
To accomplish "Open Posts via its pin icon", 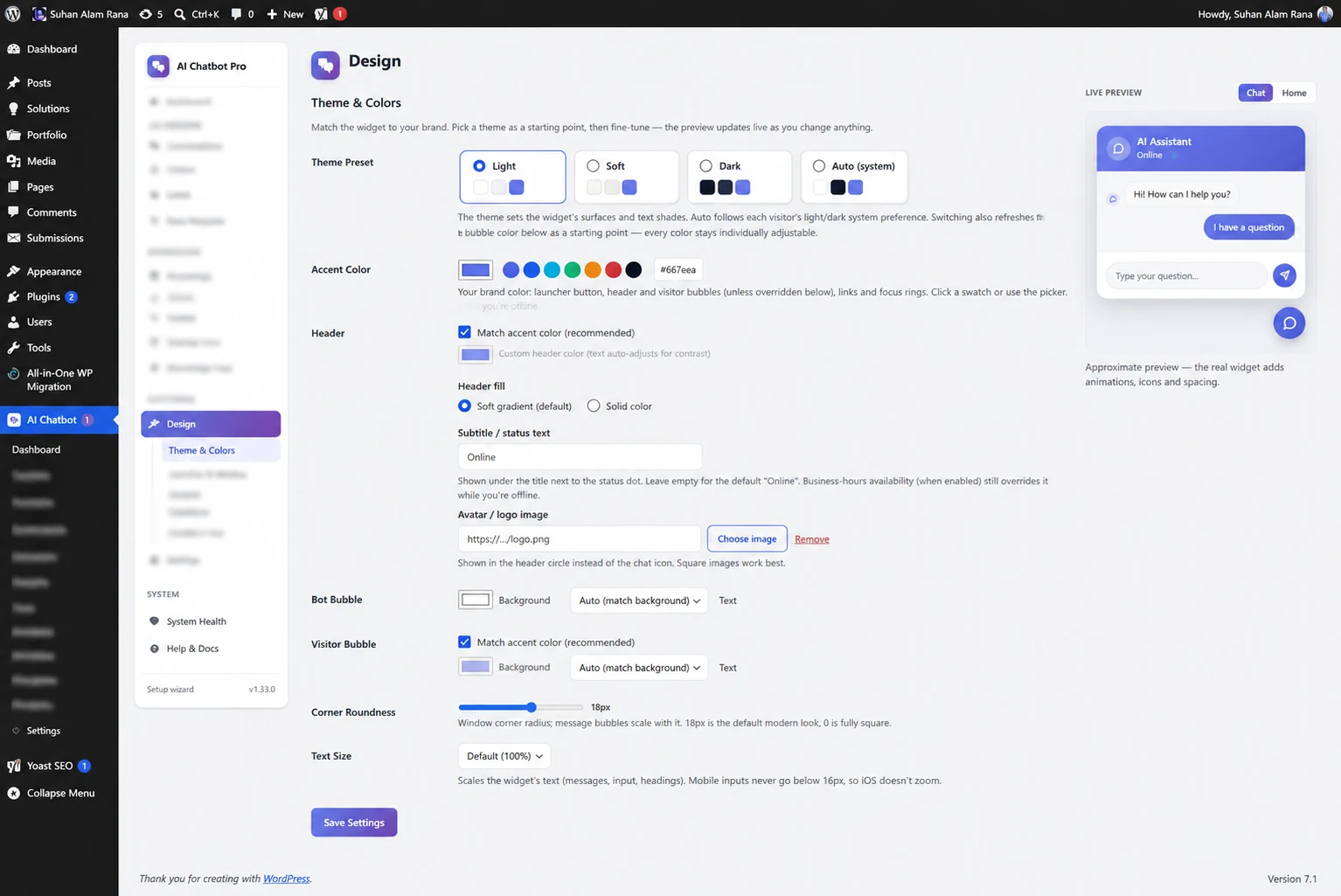I will coord(14,83).
